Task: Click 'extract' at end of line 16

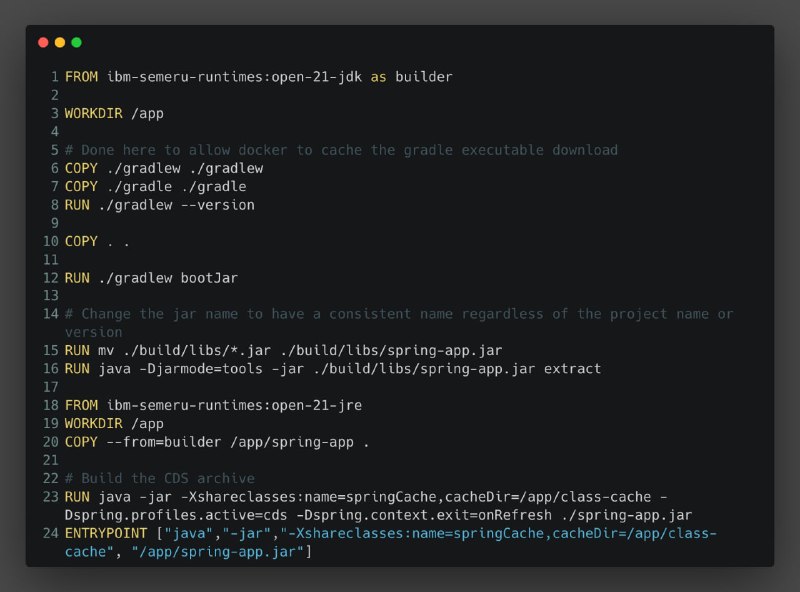Action: [x=572, y=369]
